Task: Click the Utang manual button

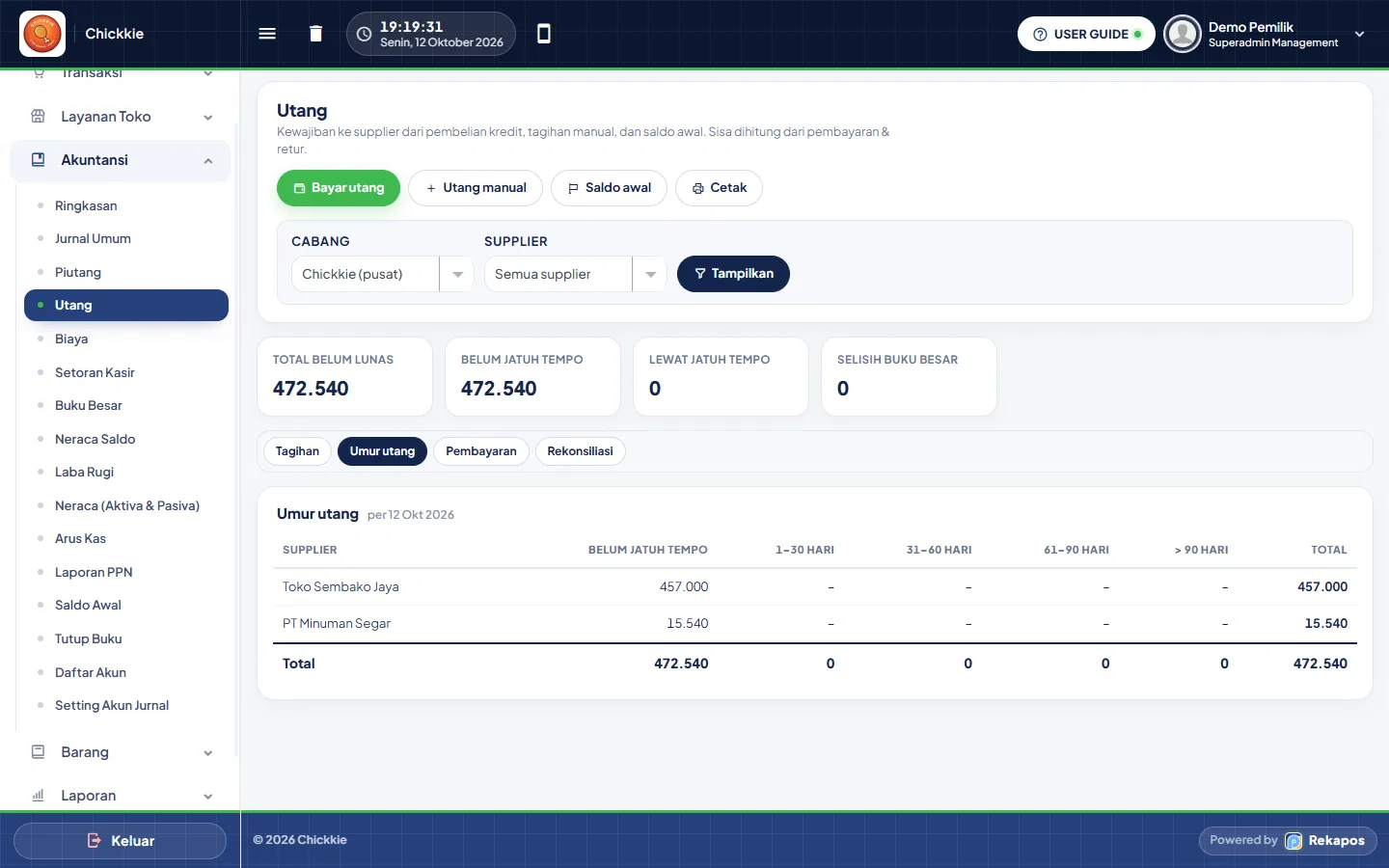Action: (476, 188)
